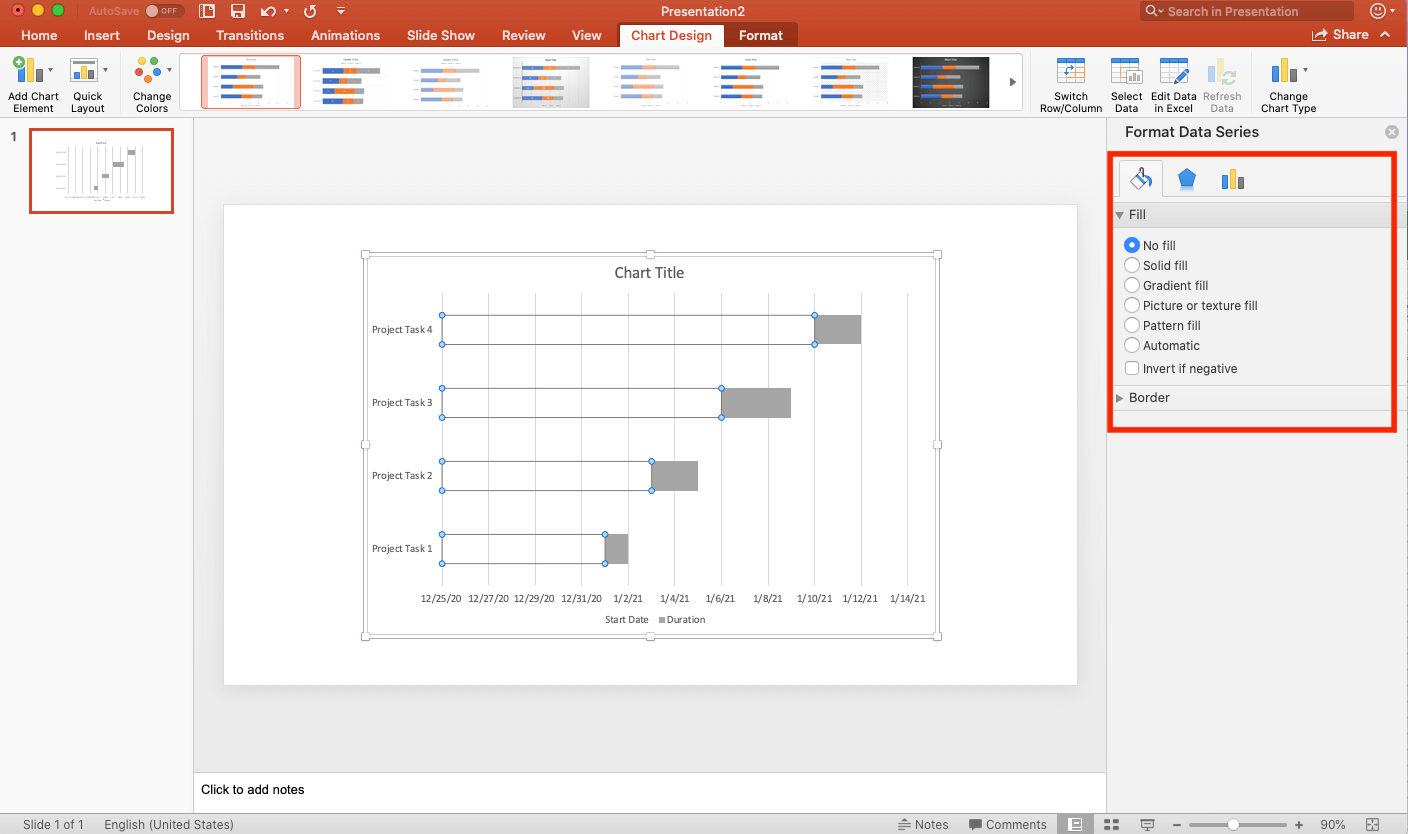The image size is (1408, 834).
Task: Open the Transitions ribbon tab
Action: (x=250, y=35)
